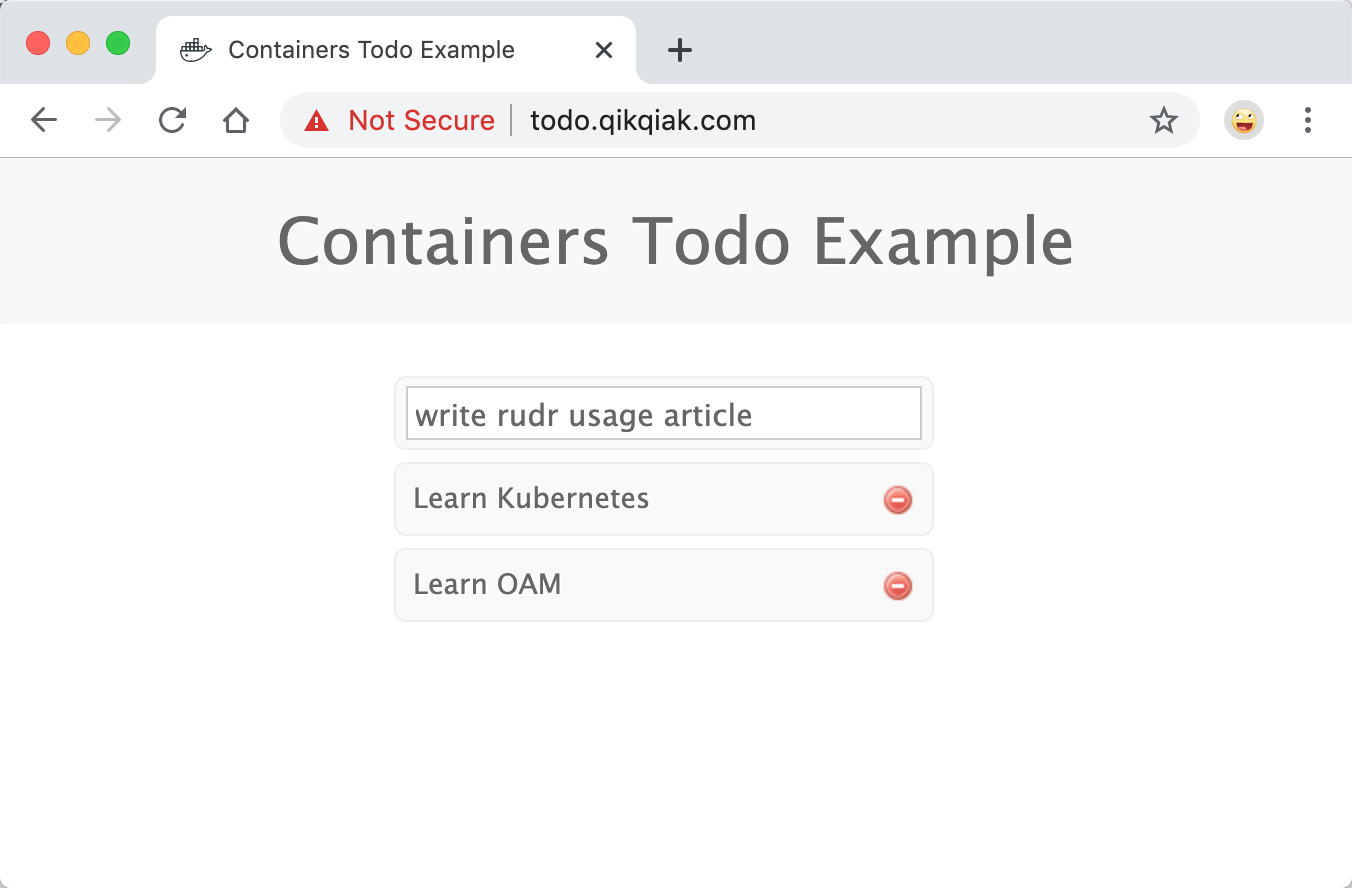Click the todo.qikqiak.com address bar
Viewport: 1352px width, 888px height.
click(740, 121)
